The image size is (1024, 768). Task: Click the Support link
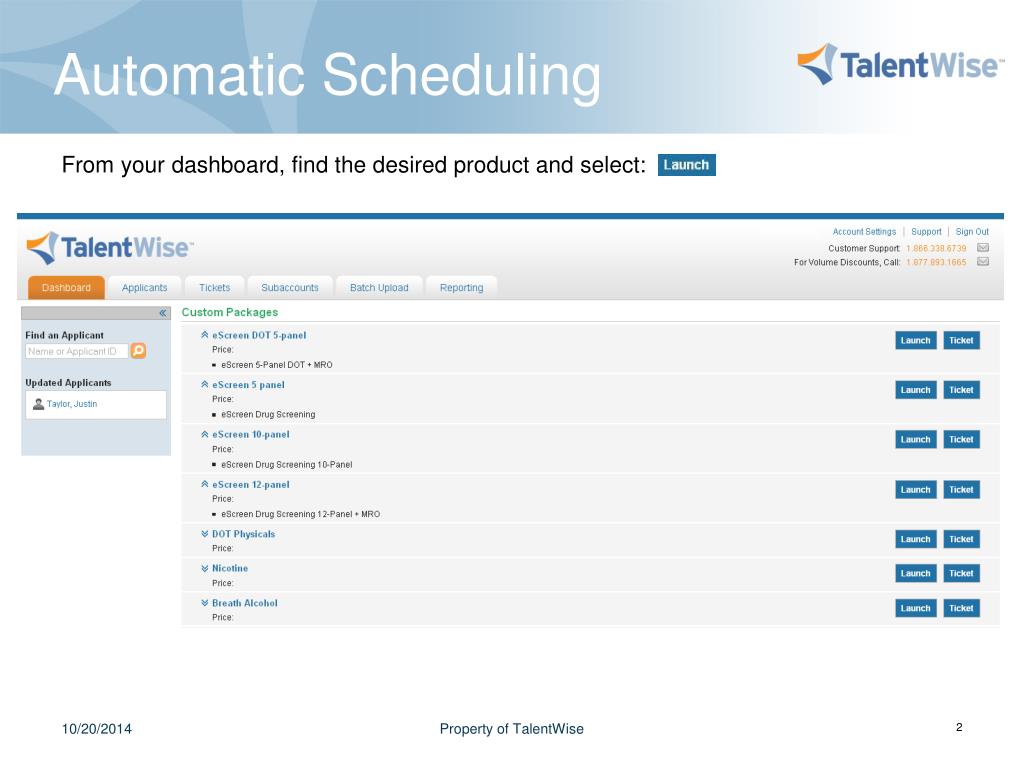click(926, 232)
